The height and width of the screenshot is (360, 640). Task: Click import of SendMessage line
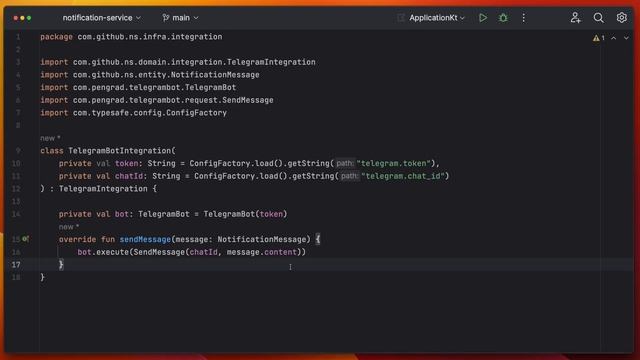click(157, 100)
